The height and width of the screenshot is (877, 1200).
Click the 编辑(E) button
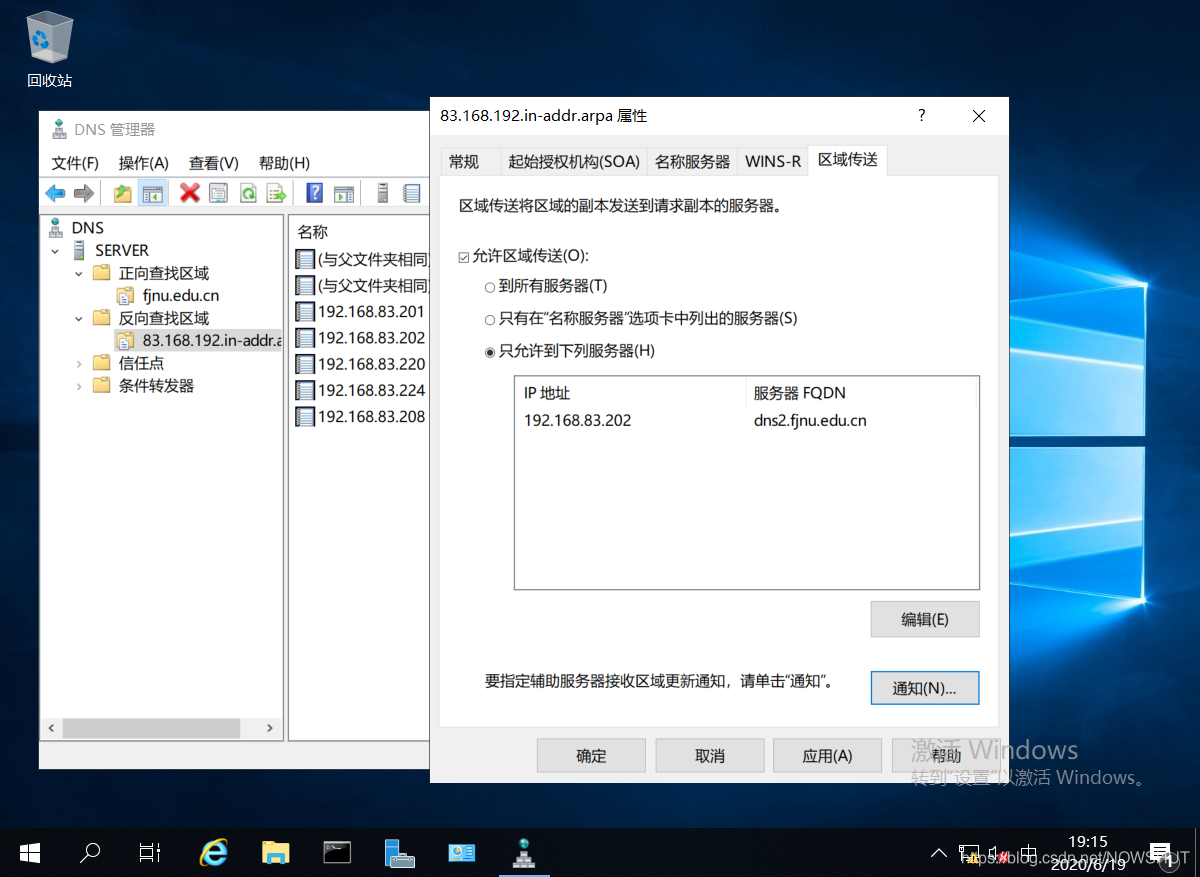coord(924,619)
